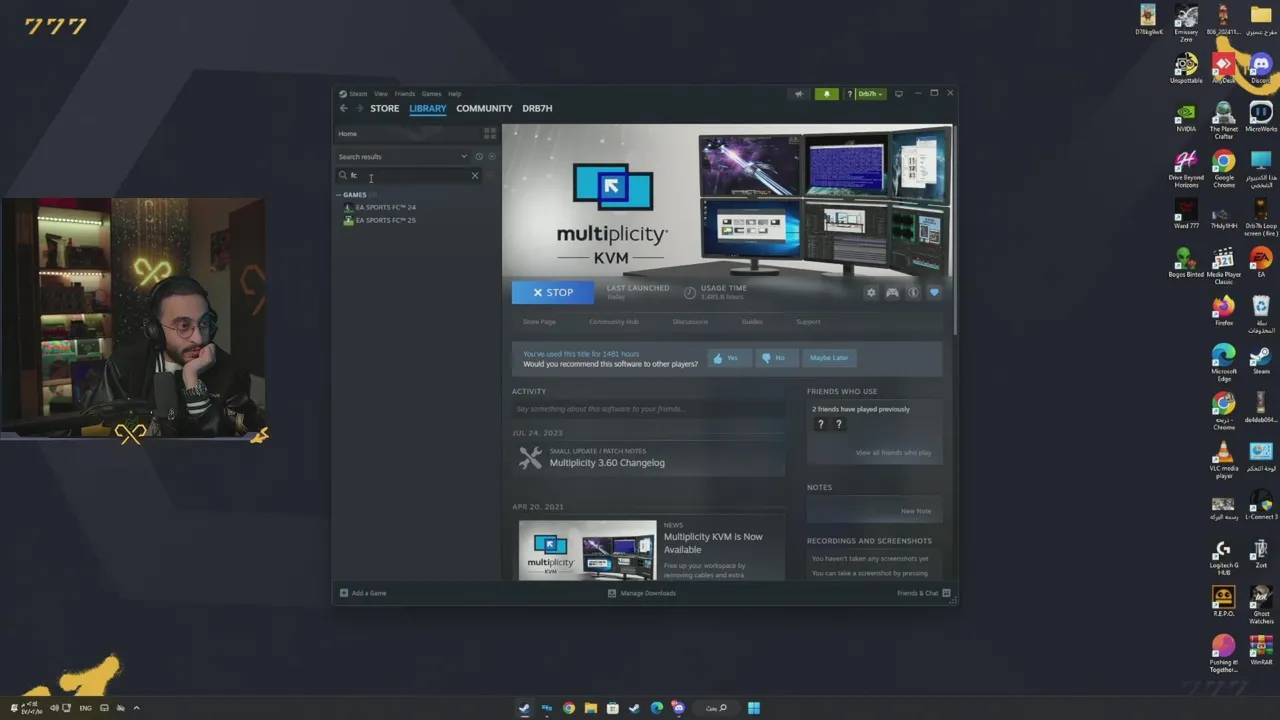
Task: Clear the library search with X
Action: (x=475, y=175)
